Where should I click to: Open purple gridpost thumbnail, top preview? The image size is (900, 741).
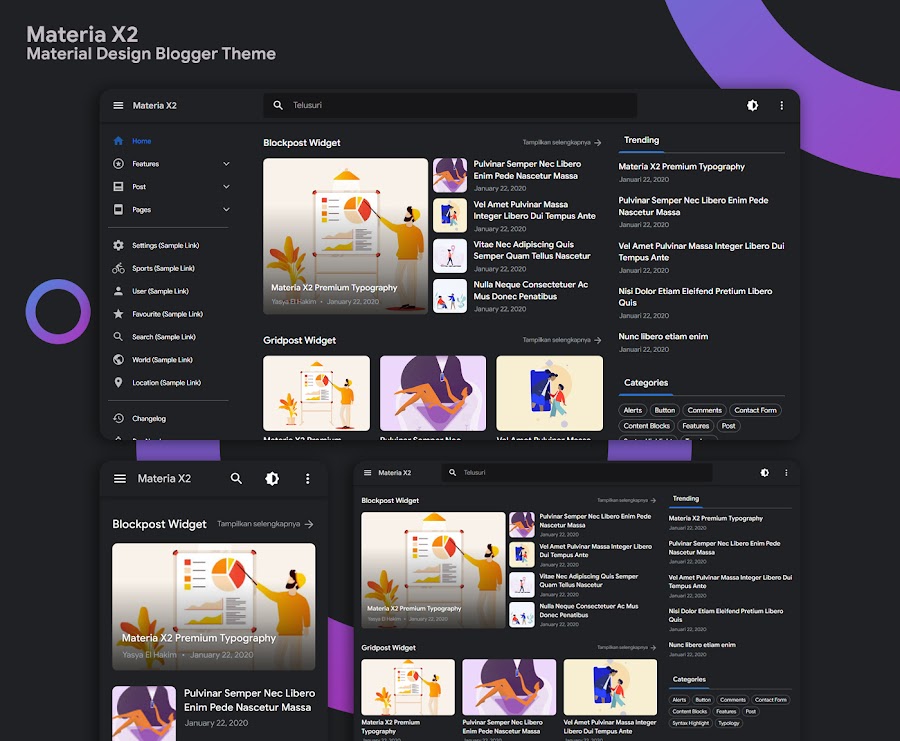tap(433, 393)
